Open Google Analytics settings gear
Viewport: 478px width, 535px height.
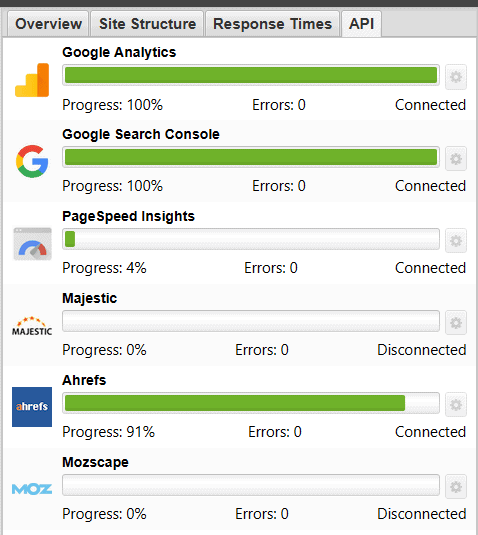[x=456, y=77]
